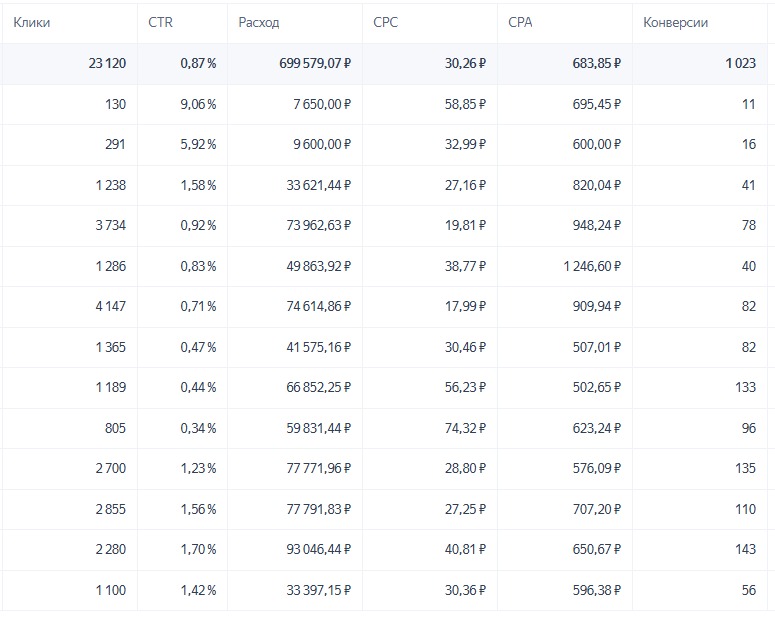Select total conversions cell 1 023

tap(740, 64)
